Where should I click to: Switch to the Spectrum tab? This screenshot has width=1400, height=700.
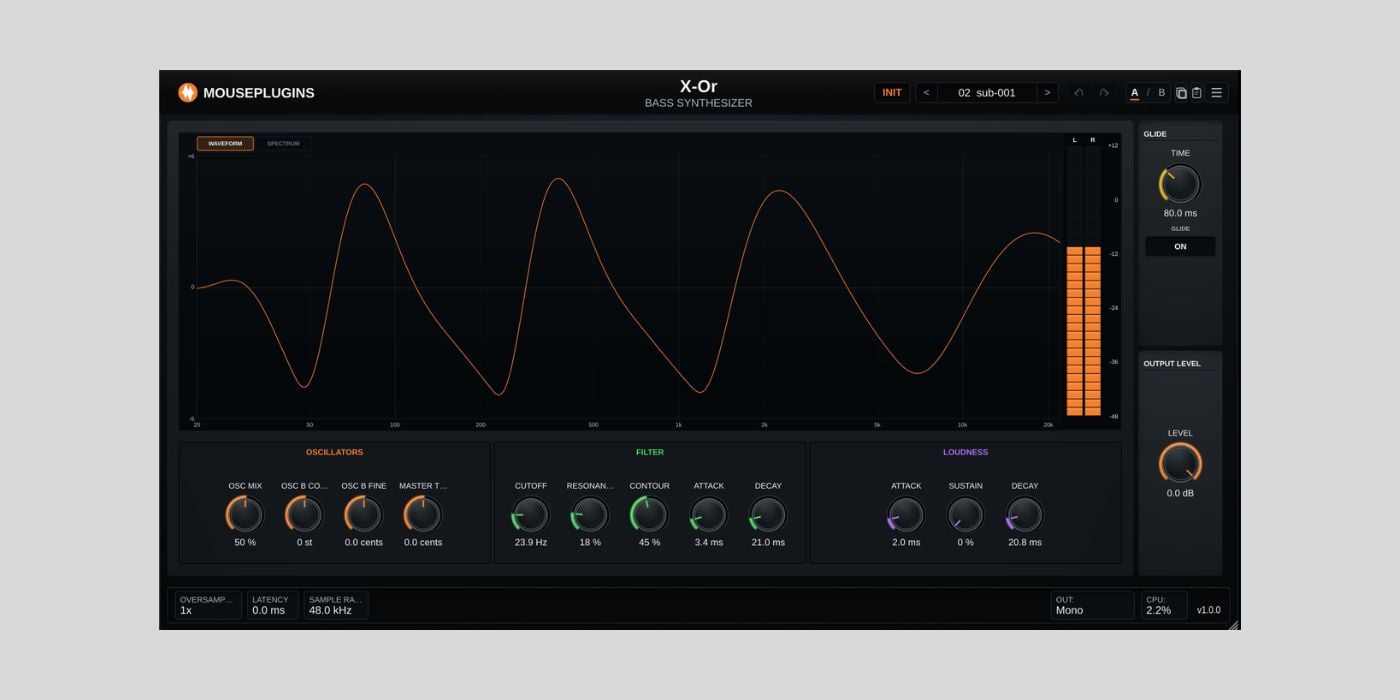pyautogui.click(x=283, y=143)
